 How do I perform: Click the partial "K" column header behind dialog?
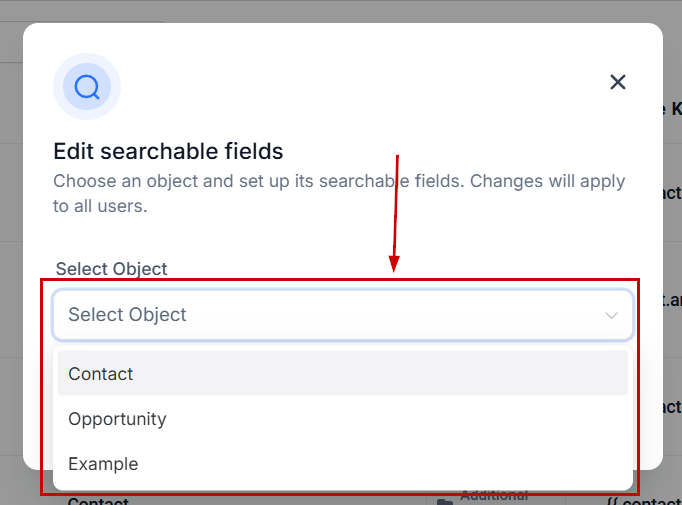coord(676,108)
